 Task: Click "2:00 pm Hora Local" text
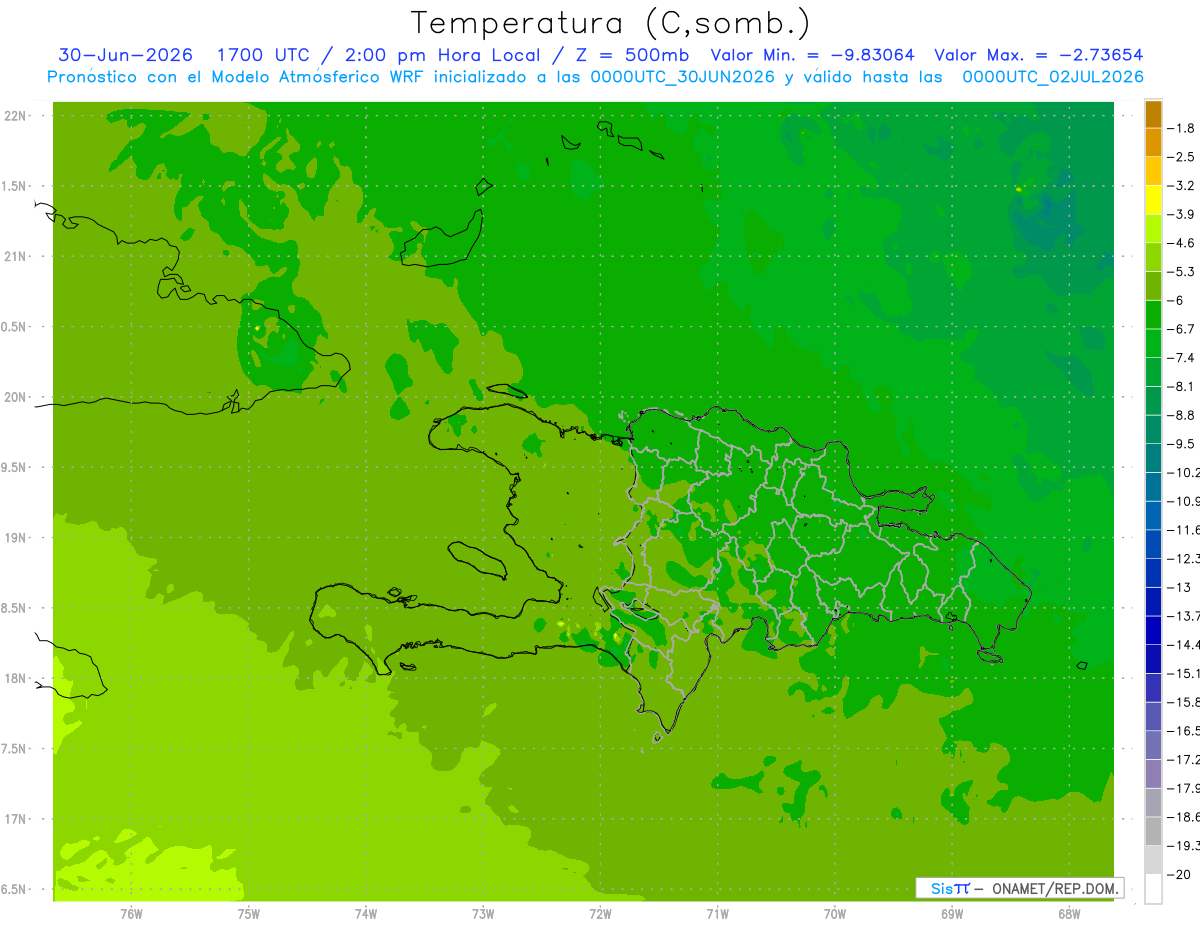443,55
